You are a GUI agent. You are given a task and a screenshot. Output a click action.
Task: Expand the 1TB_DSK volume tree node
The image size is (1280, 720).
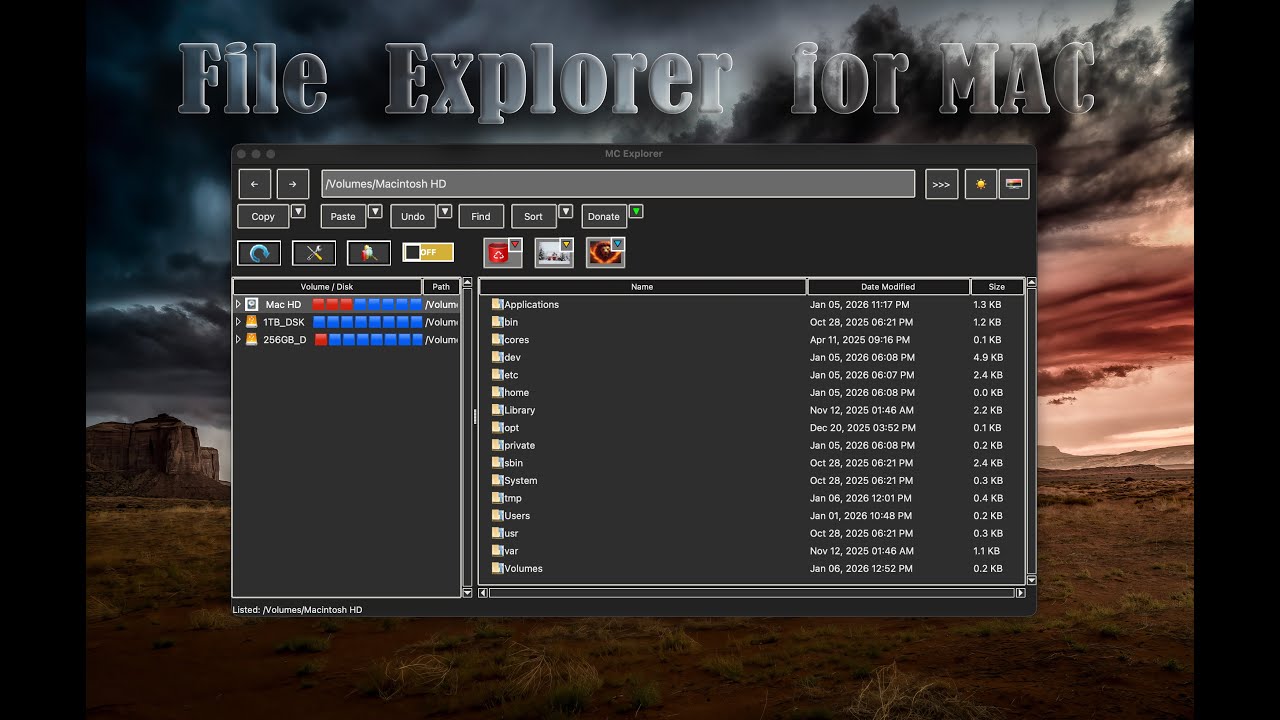point(238,322)
